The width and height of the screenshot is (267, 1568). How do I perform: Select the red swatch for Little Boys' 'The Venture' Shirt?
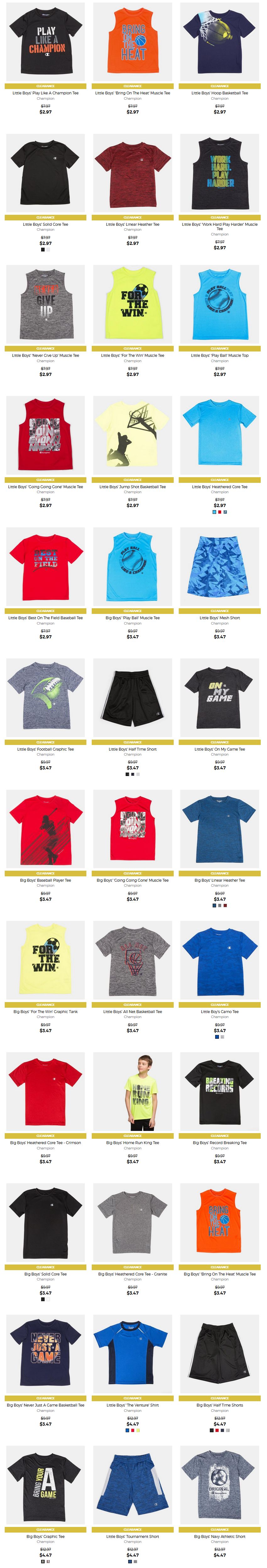[x=133, y=1430]
